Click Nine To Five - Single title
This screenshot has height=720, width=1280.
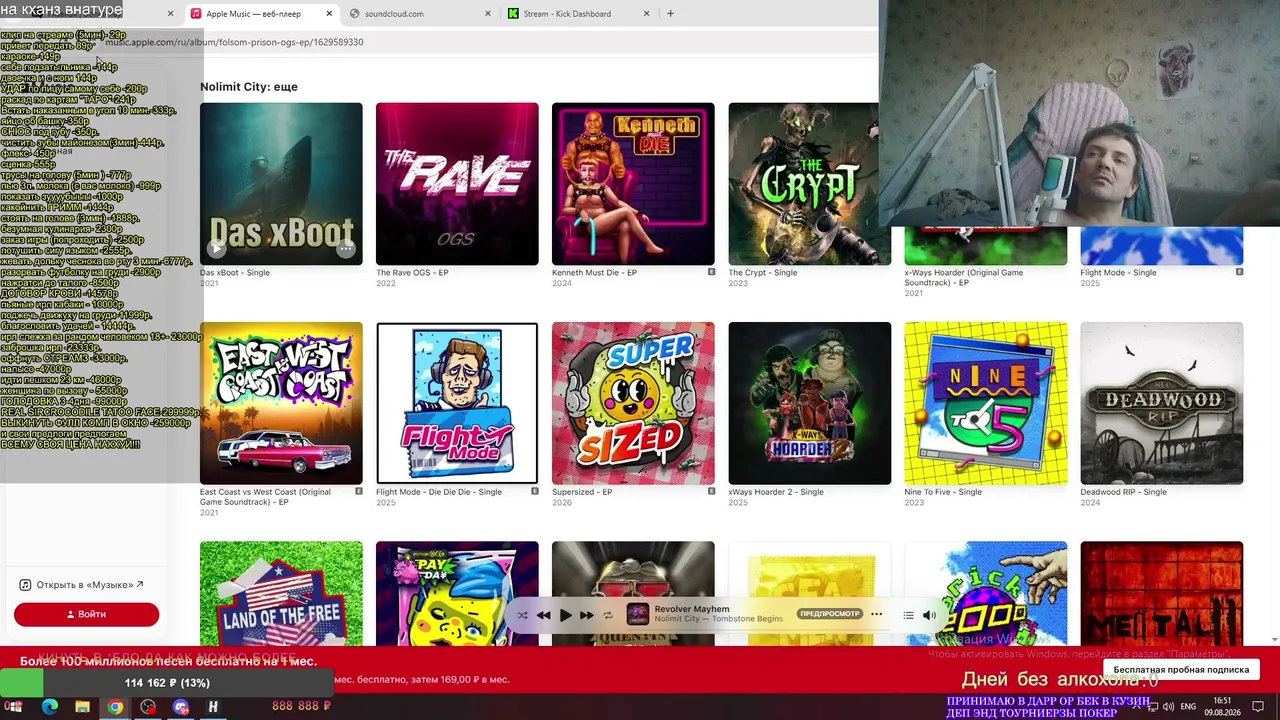click(943, 492)
